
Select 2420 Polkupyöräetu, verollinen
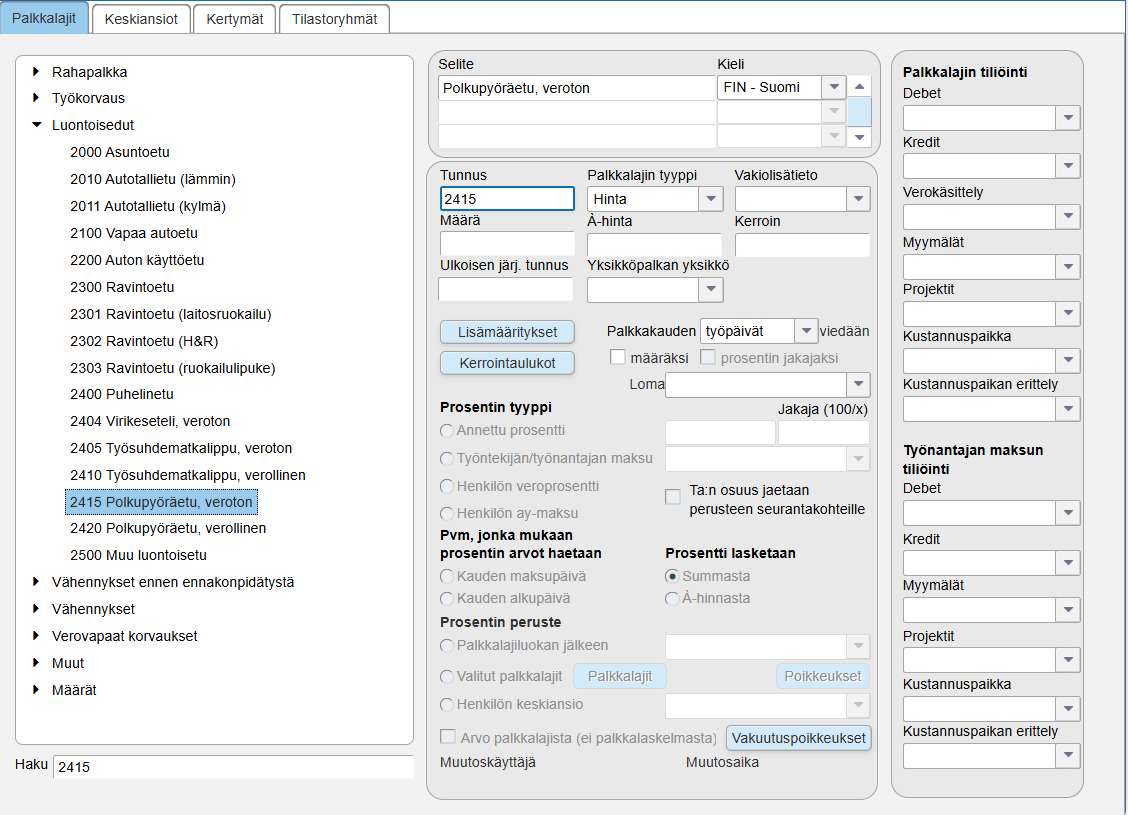click(x=168, y=528)
